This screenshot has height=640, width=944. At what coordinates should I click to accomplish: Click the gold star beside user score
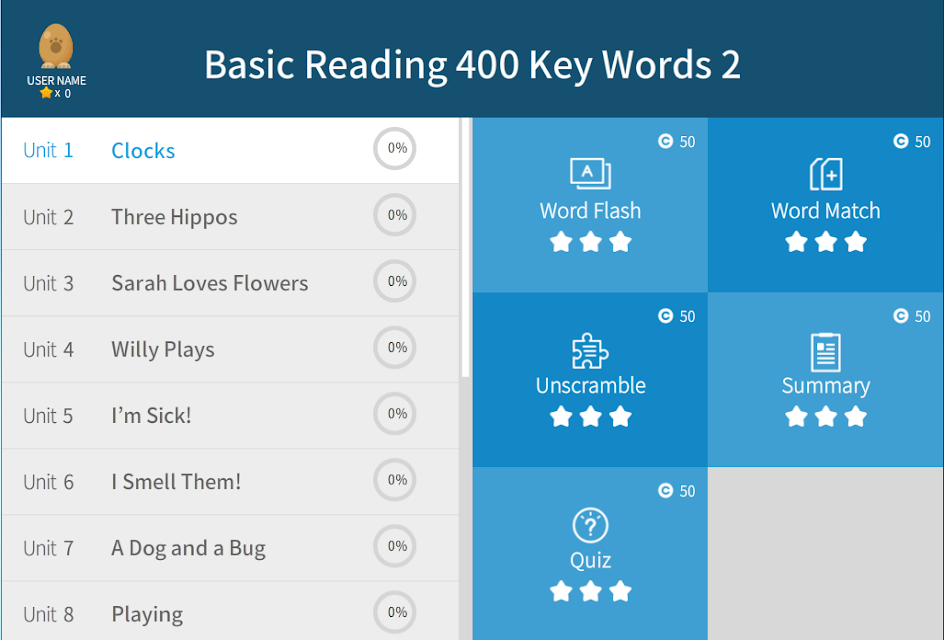[46, 93]
